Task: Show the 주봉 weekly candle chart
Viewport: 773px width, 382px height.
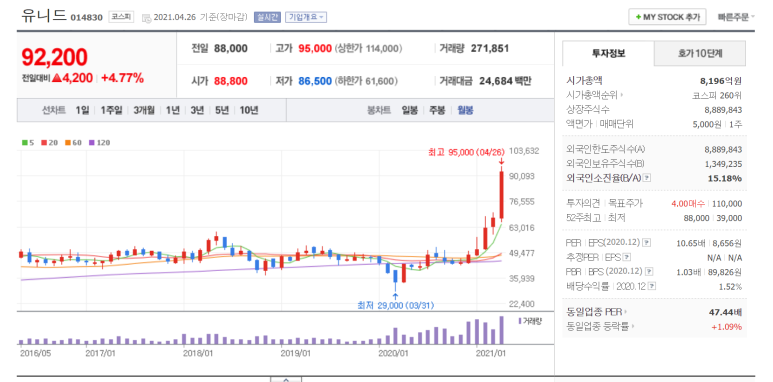Action: pyautogui.click(x=437, y=110)
